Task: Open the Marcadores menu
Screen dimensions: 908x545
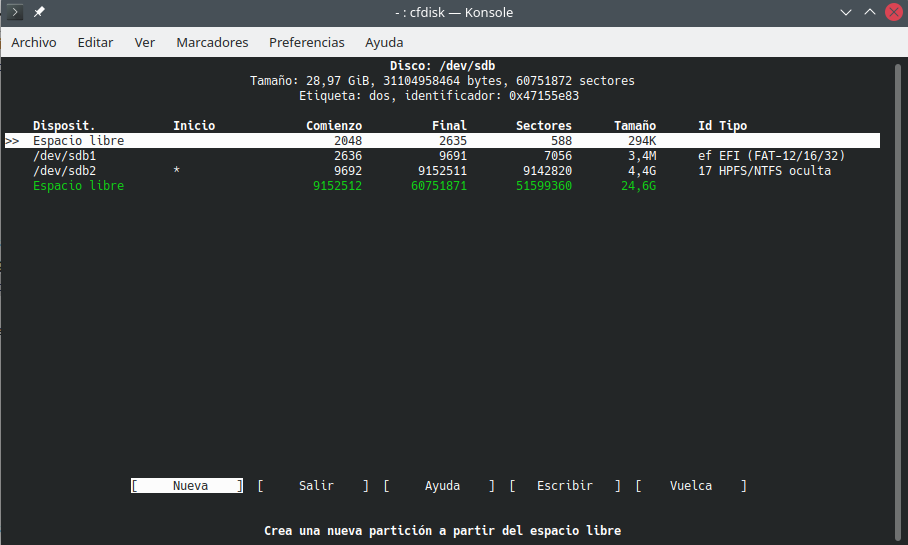Action: 212,42
